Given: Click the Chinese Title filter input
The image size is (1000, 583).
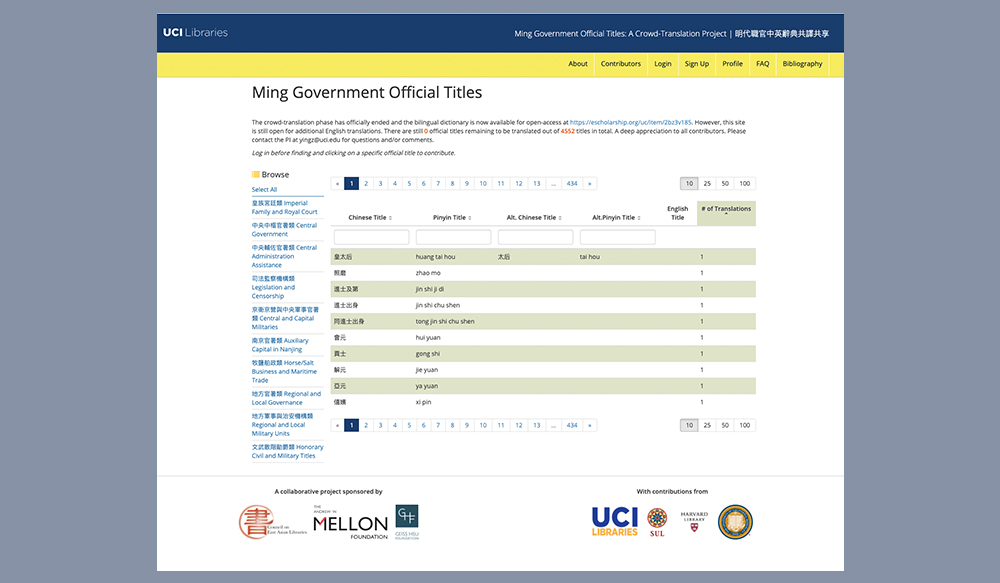Looking at the screenshot, I should pyautogui.click(x=371, y=237).
